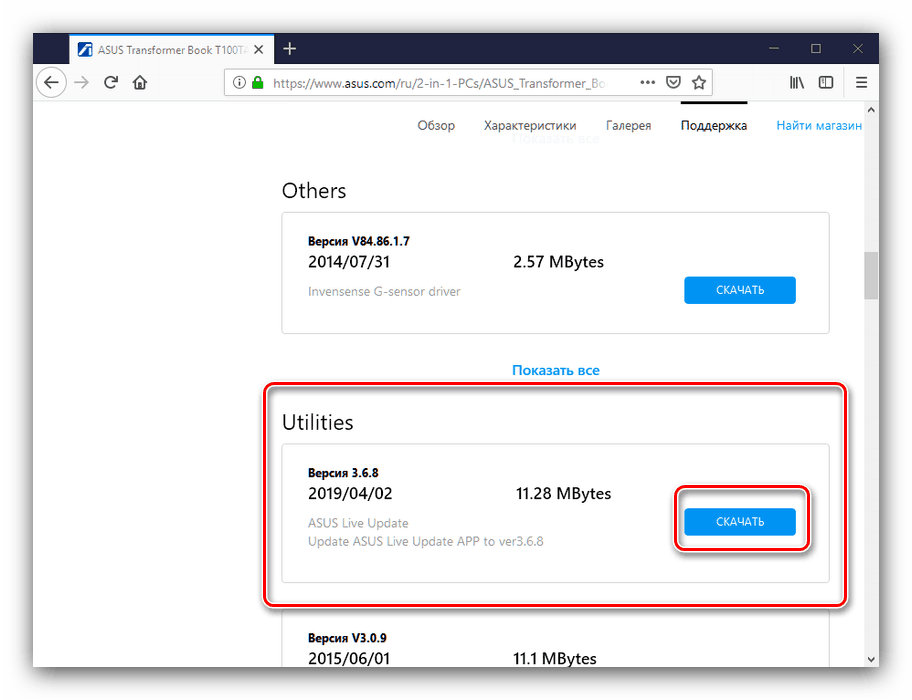The width and height of the screenshot is (912, 700).
Task: Click the ASUS favicon on the tab
Action: tap(85, 49)
